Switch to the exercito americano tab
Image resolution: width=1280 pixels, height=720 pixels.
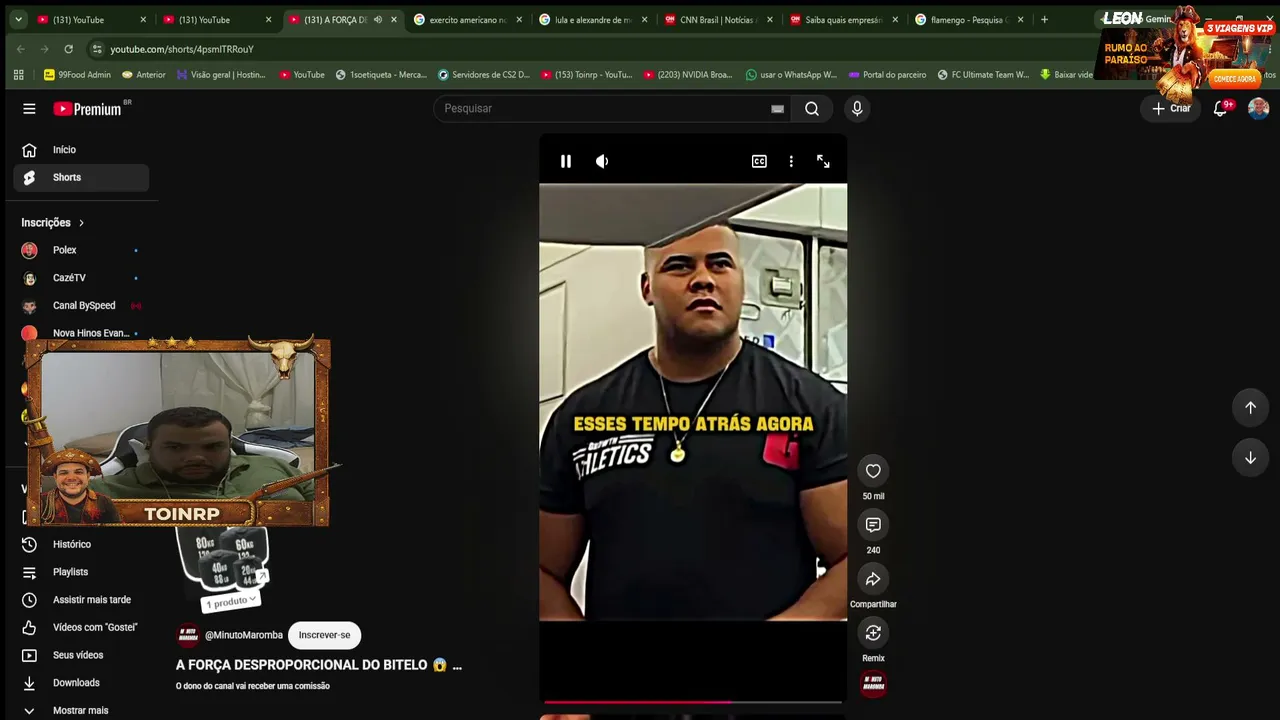(x=468, y=20)
